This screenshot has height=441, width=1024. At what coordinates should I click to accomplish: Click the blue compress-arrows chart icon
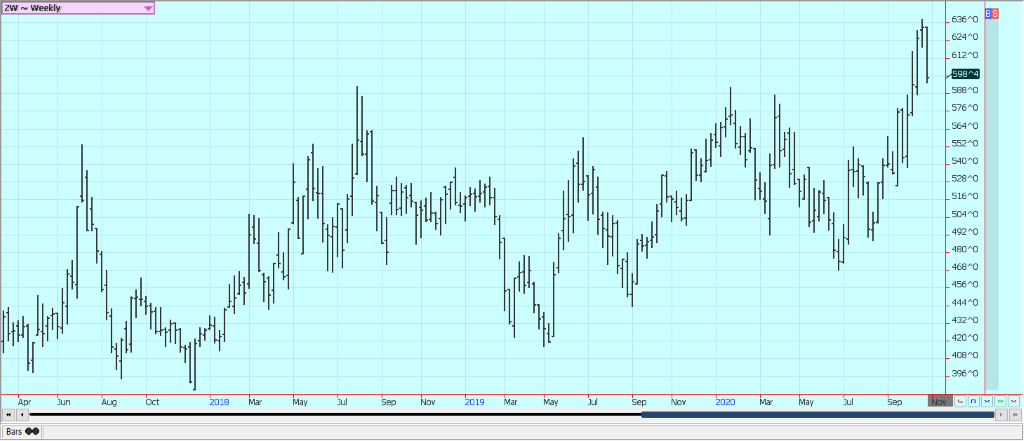[x=987, y=401]
